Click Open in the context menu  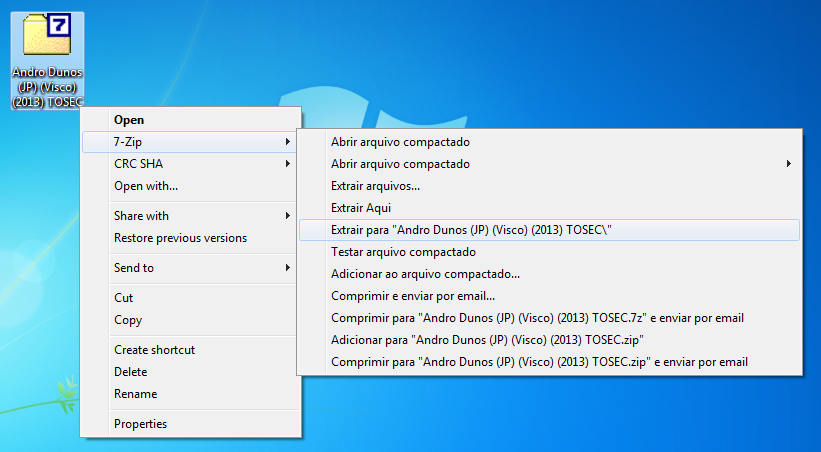click(x=129, y=120)
